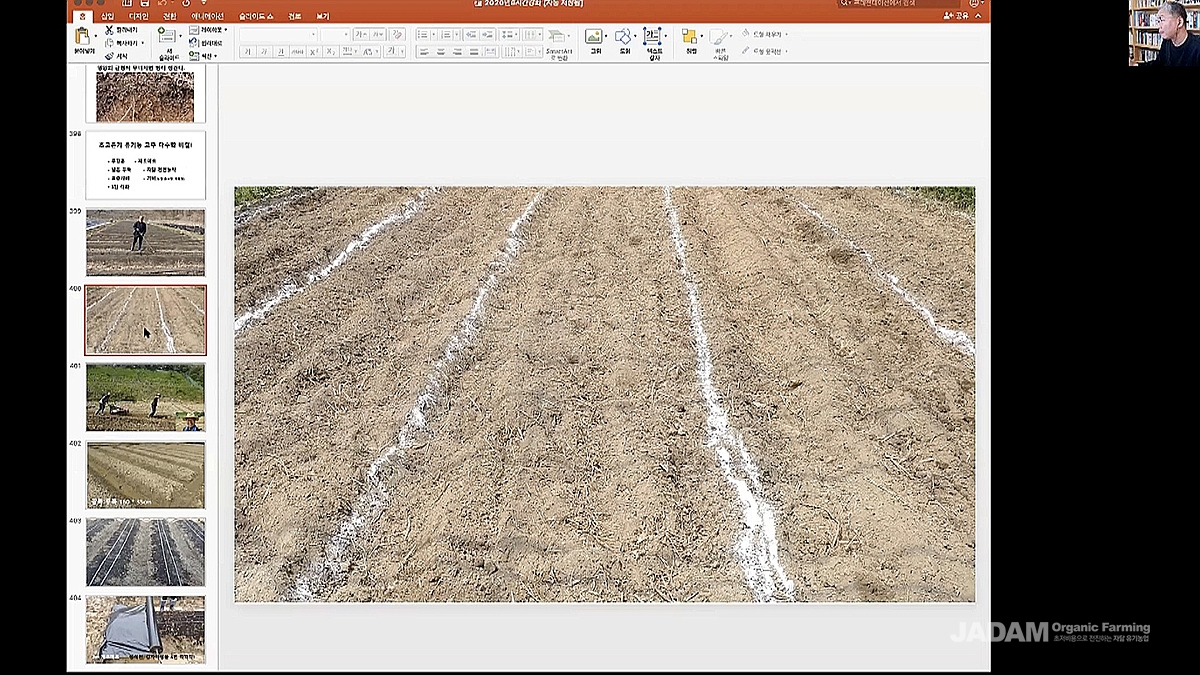The height and width of the screenshot is (675, 1200).
Task: Expand the 복사하기 copy dropdown arrow
Action: [x=143, y=42]
